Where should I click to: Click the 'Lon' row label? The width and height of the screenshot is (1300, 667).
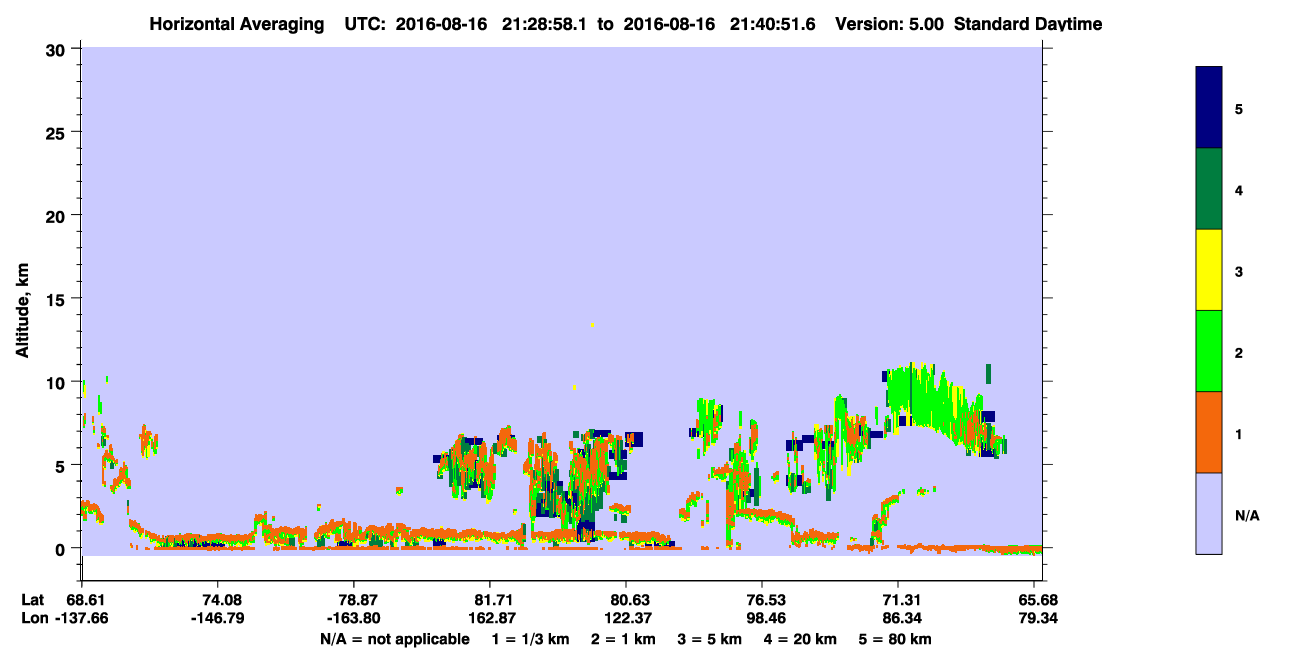click(34, 618)
